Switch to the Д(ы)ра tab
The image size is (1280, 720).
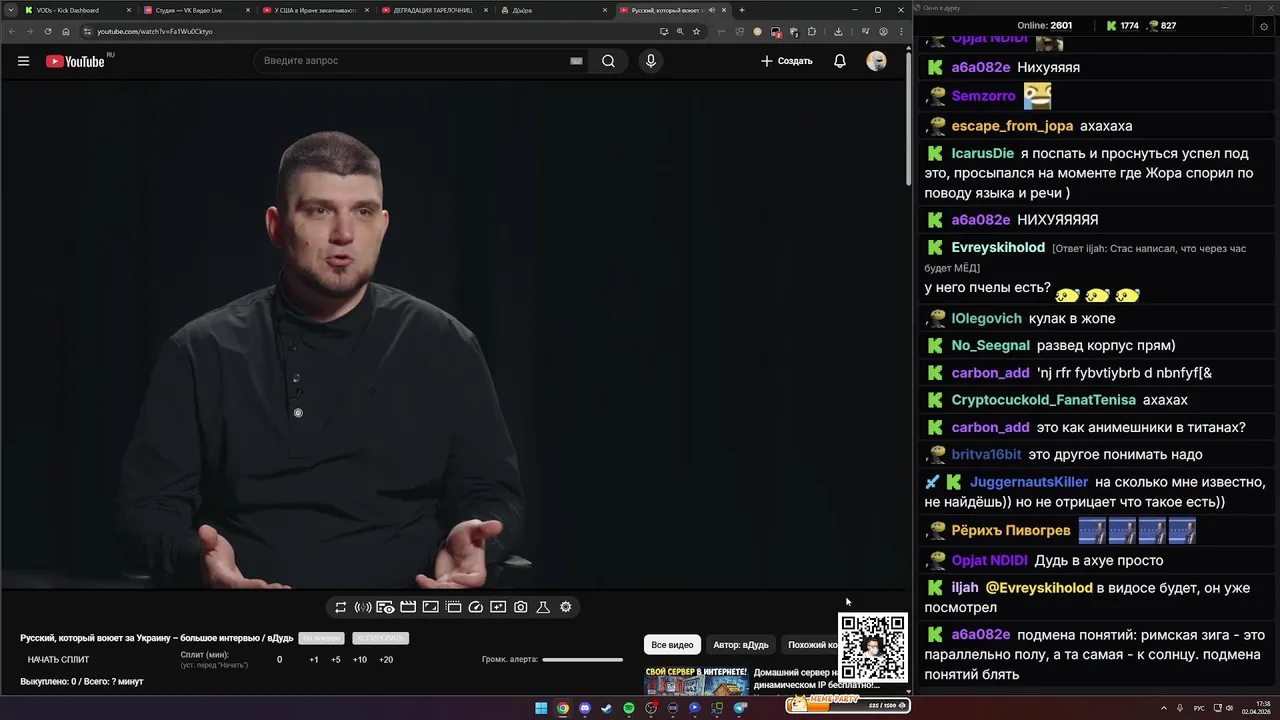553,10
